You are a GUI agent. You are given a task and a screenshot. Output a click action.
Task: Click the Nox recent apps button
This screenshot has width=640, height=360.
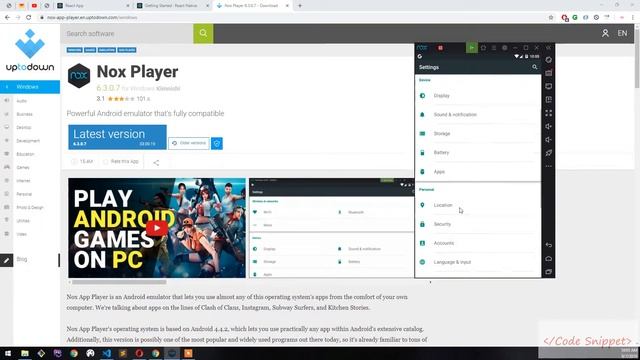(549, 272)
